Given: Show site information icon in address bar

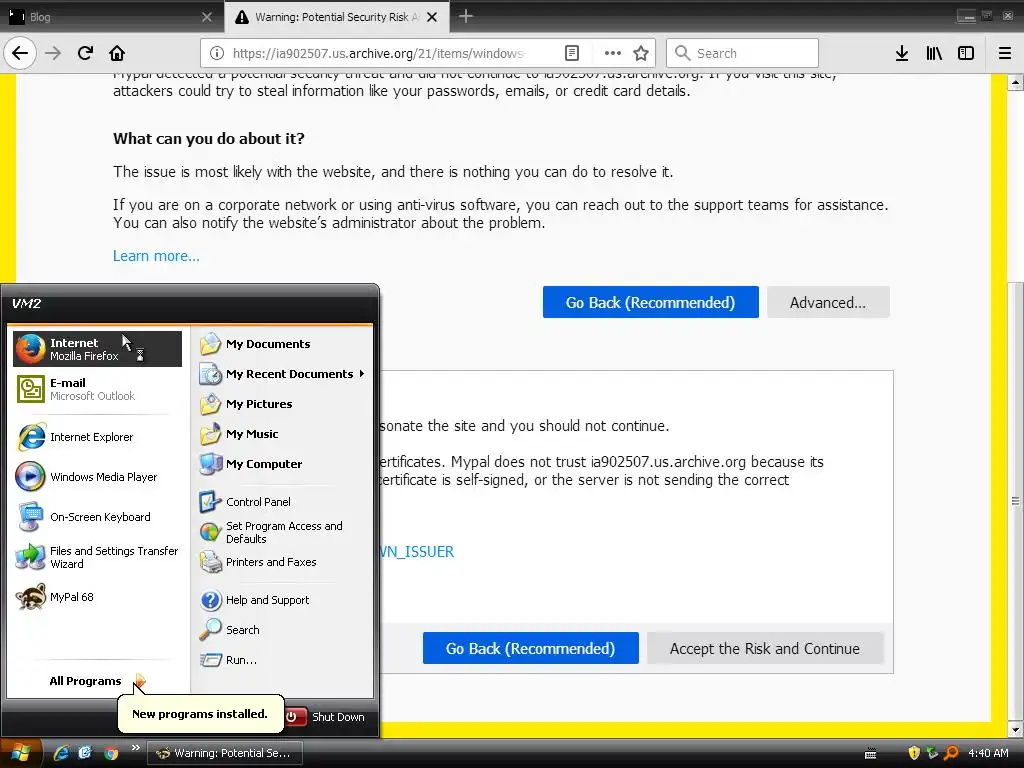Looking at the screenshot, I should (217, 53).
